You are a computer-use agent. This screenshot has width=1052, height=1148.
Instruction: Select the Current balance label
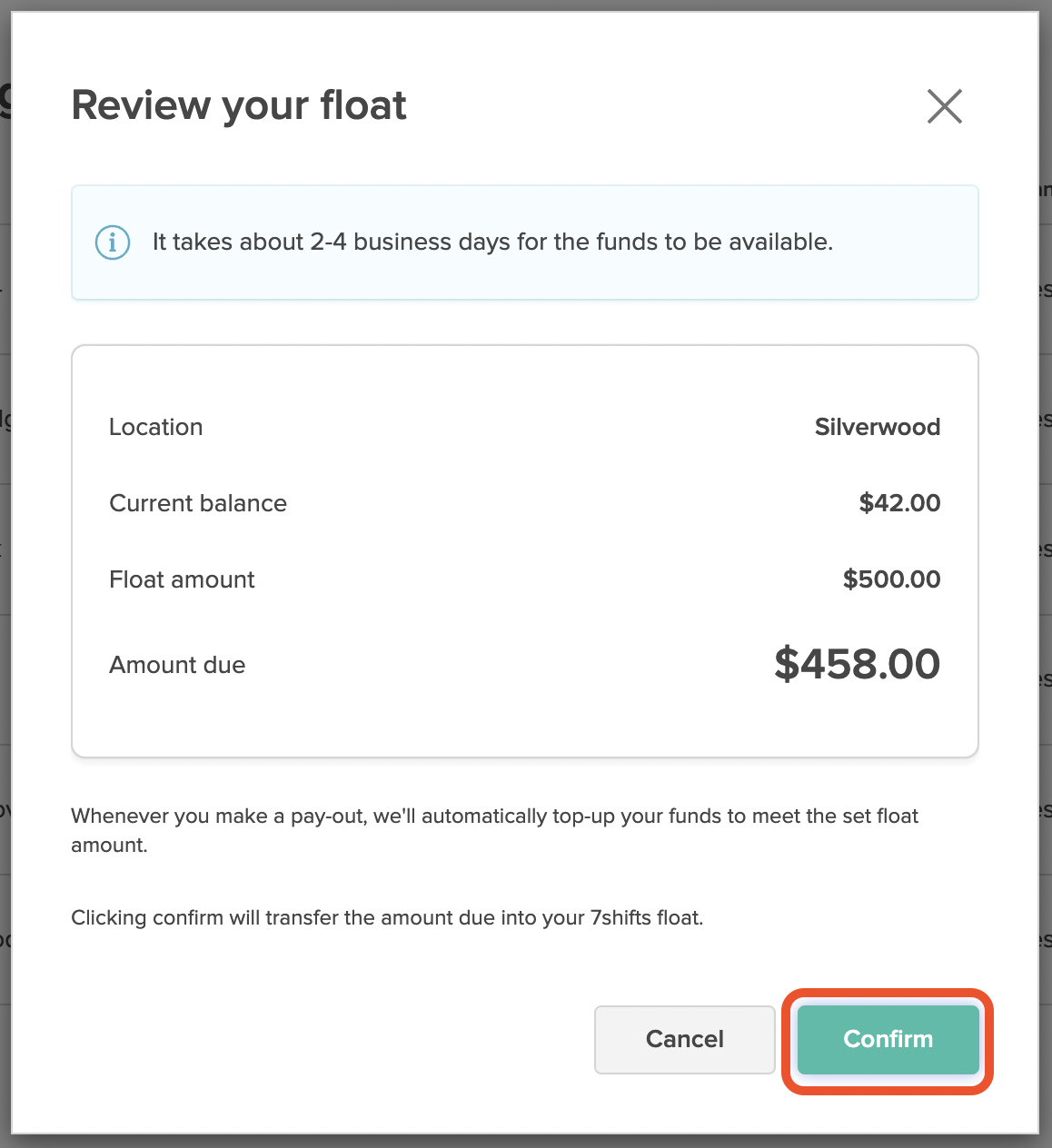coord(198,503)
